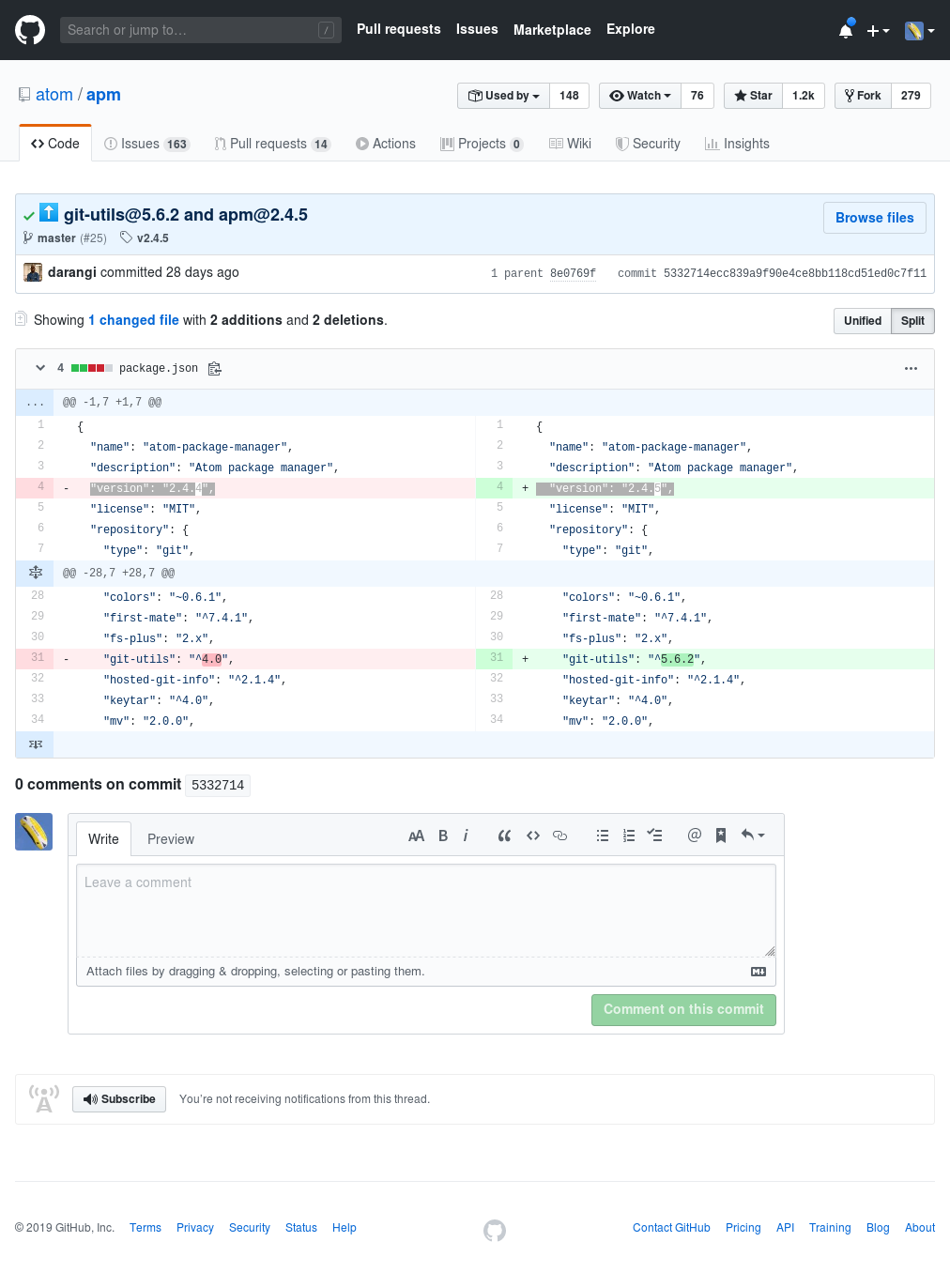
Task: Open Explore in the top navigation
Action: point(631,29)
